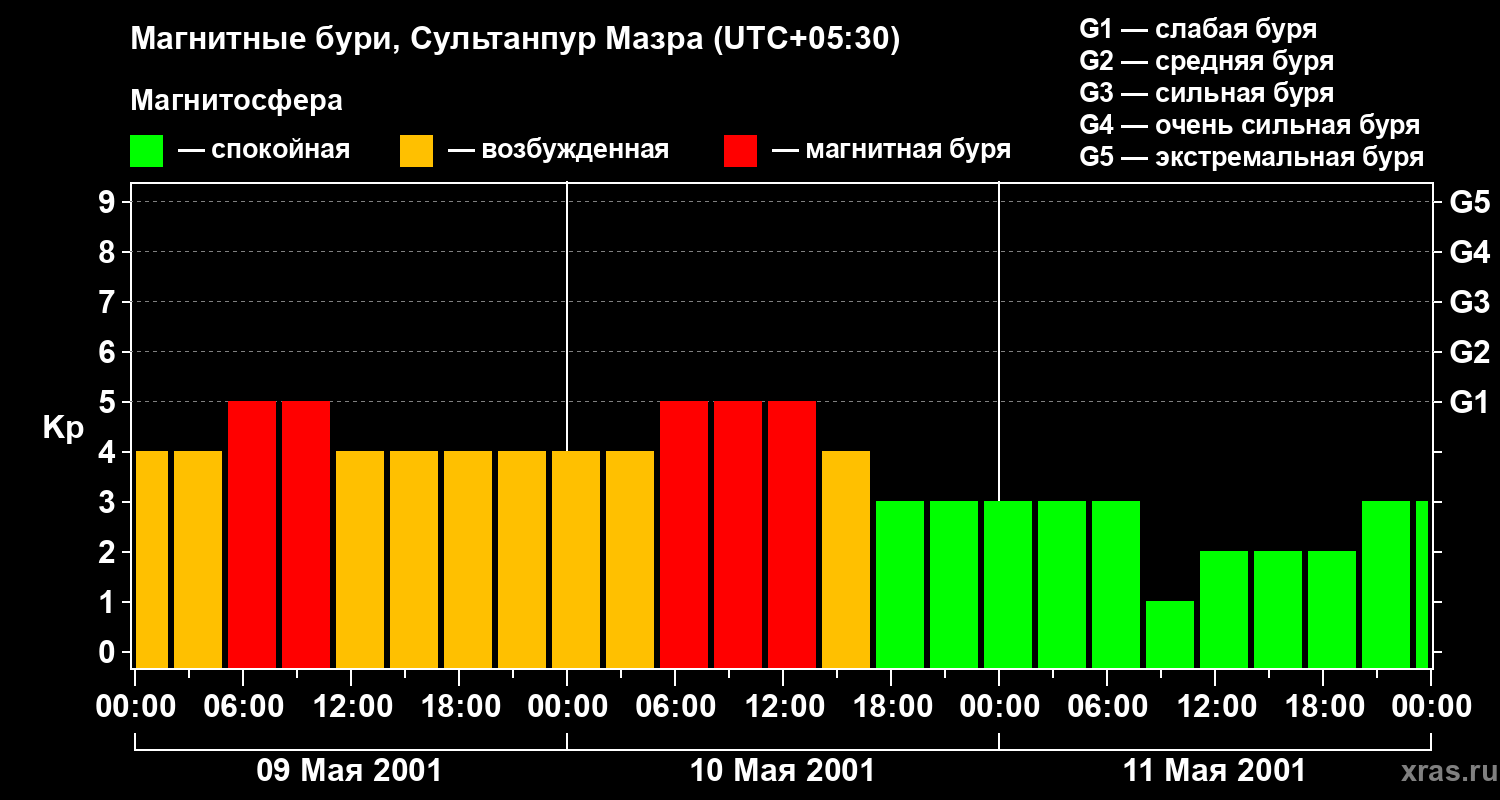Click the right-axis 'G3' storm level label
Viewport: 1500px width, 800px height.
(x=1469, y=302)
